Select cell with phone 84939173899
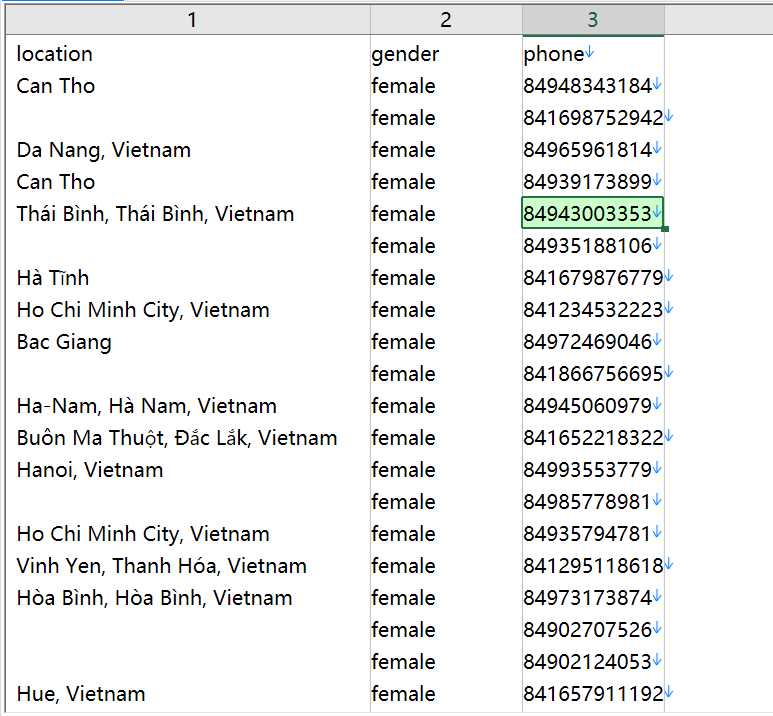 tap(593, 182)
